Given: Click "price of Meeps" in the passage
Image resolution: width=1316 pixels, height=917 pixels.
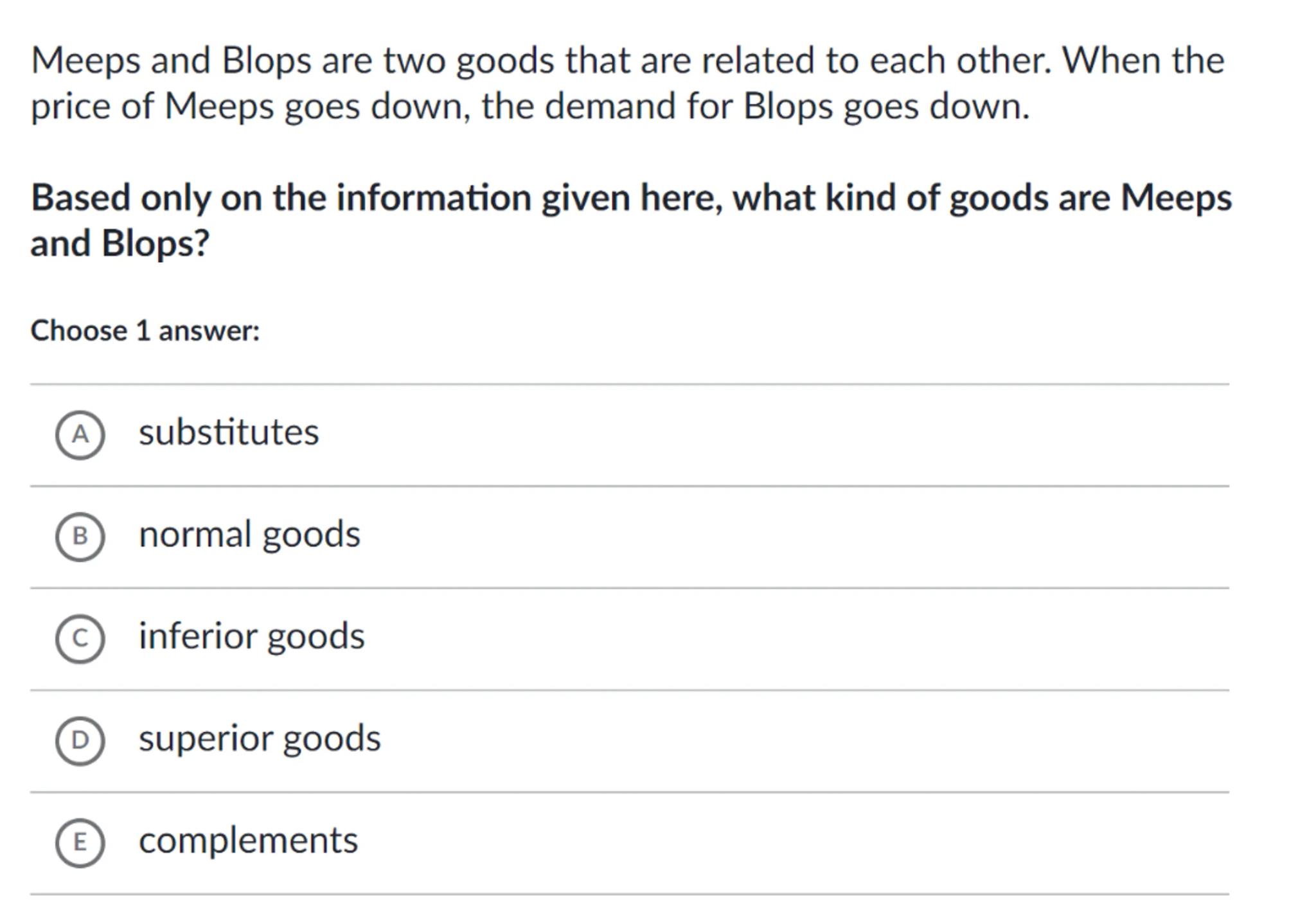Looking at the screenshot, I should 153,107.
